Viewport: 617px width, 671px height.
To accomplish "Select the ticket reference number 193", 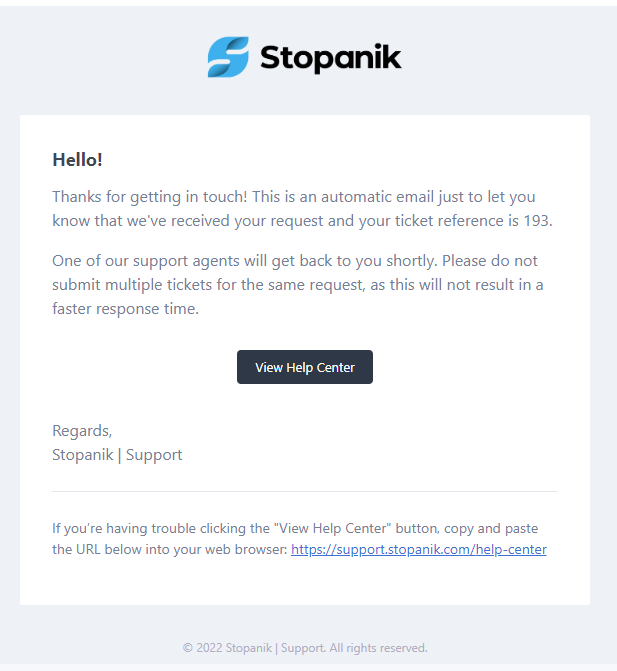I will tap(536, 221).
